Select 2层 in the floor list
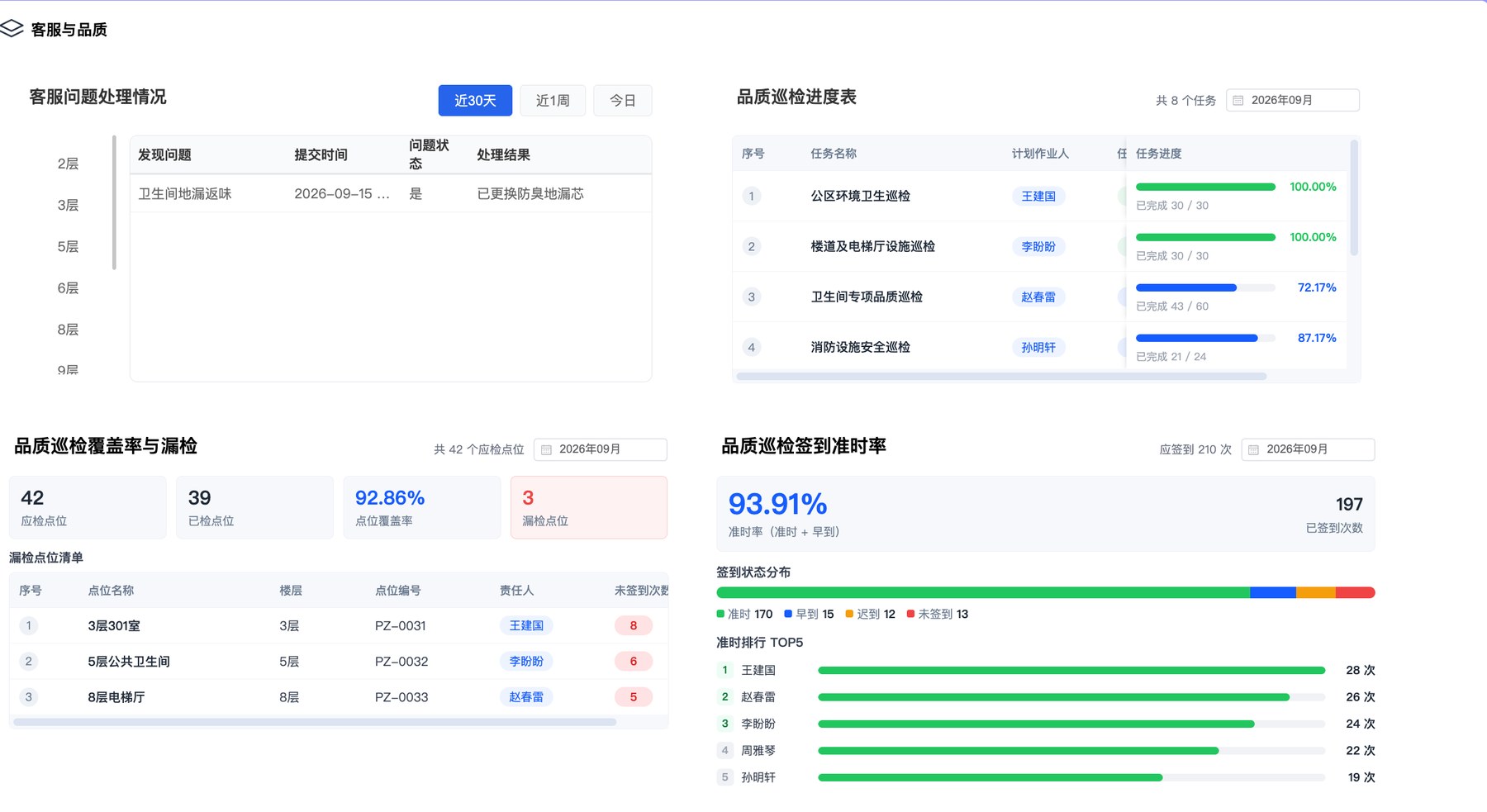Image resolution: width=1487 pixels, height=812 pixels. [68, 164]
